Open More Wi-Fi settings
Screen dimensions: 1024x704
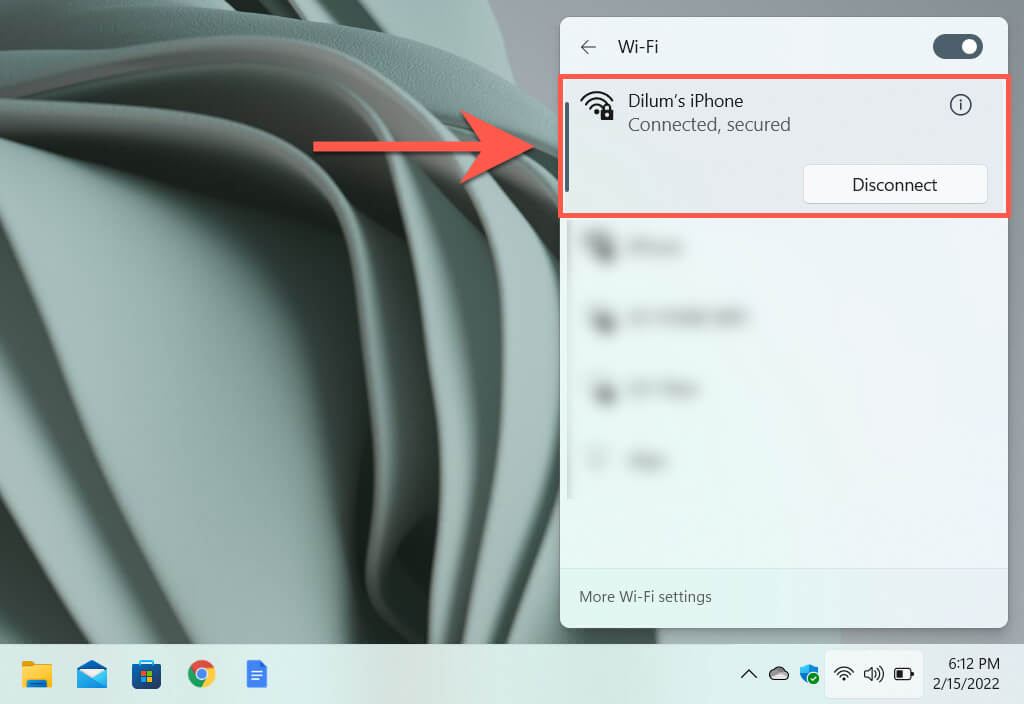(x=645, y=597)
